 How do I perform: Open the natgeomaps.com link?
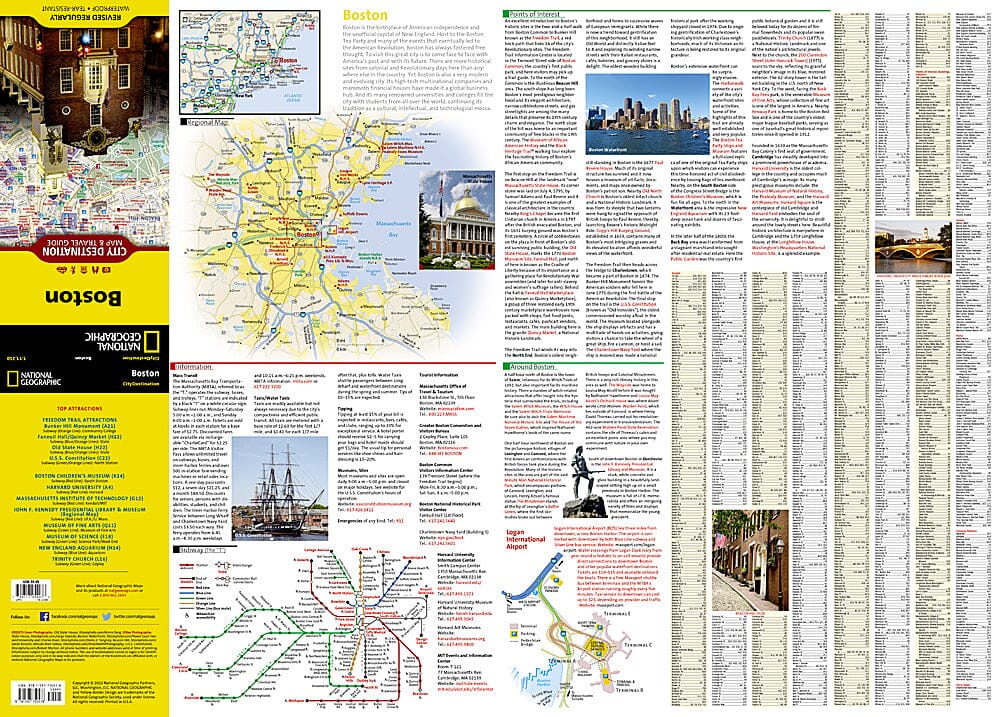click(120, 593)
